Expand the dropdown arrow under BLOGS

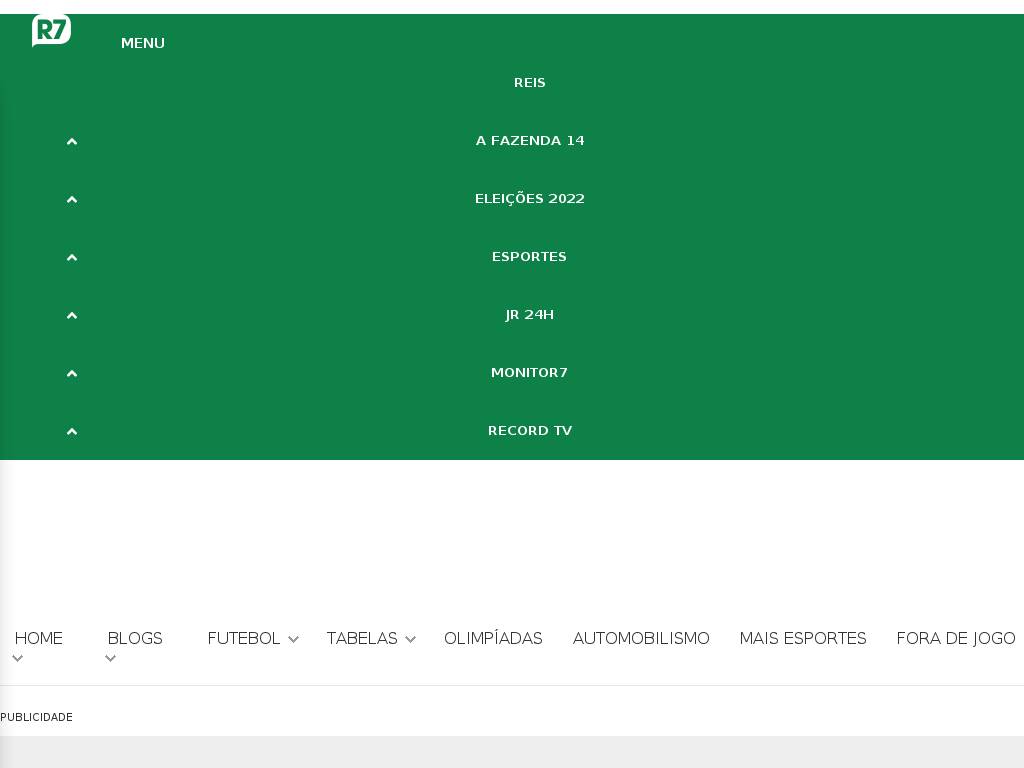coord(110,658)
